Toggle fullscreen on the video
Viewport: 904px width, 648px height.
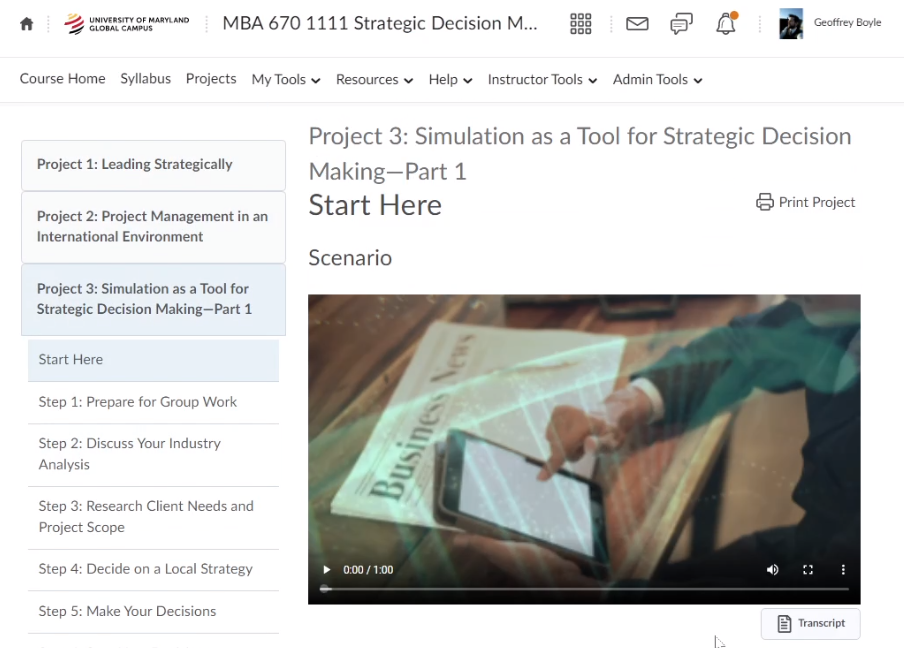point(808,570)
